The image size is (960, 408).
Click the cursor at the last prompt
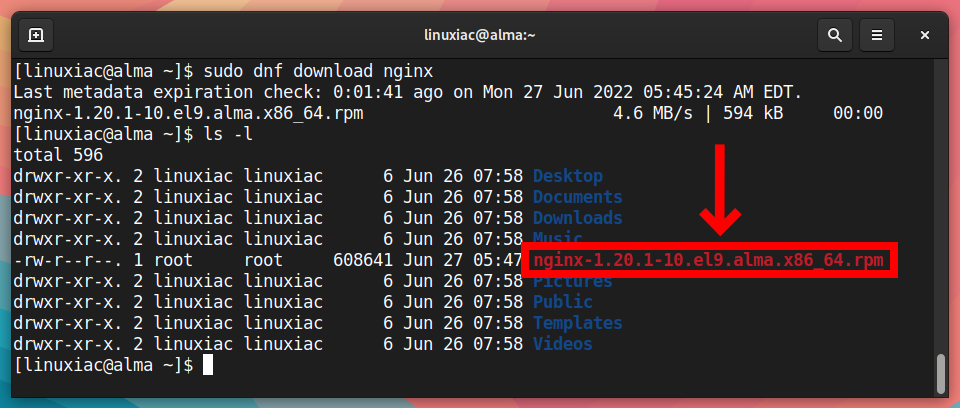pyautogui.click(x=208, y=365)
